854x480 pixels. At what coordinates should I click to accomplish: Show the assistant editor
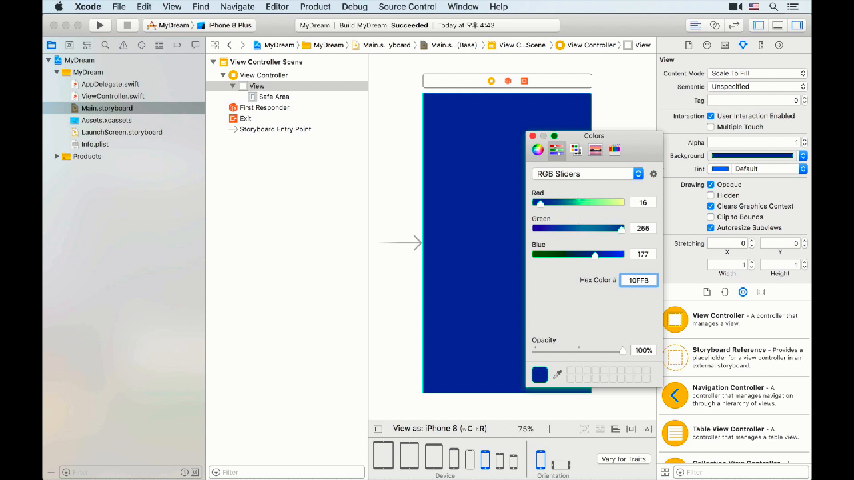[715, 25]
